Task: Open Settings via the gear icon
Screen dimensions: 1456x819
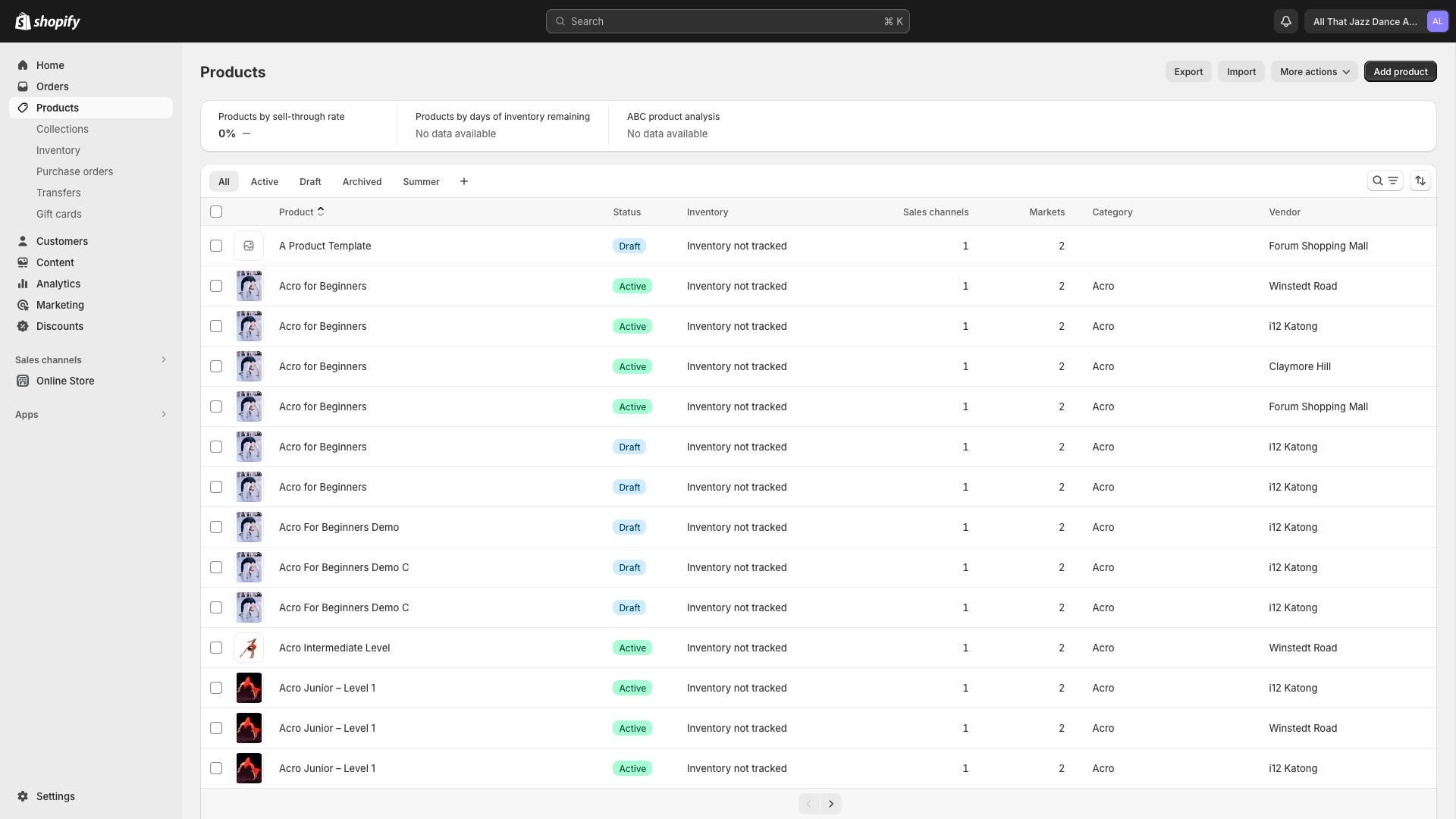Action: pos(23,796)
